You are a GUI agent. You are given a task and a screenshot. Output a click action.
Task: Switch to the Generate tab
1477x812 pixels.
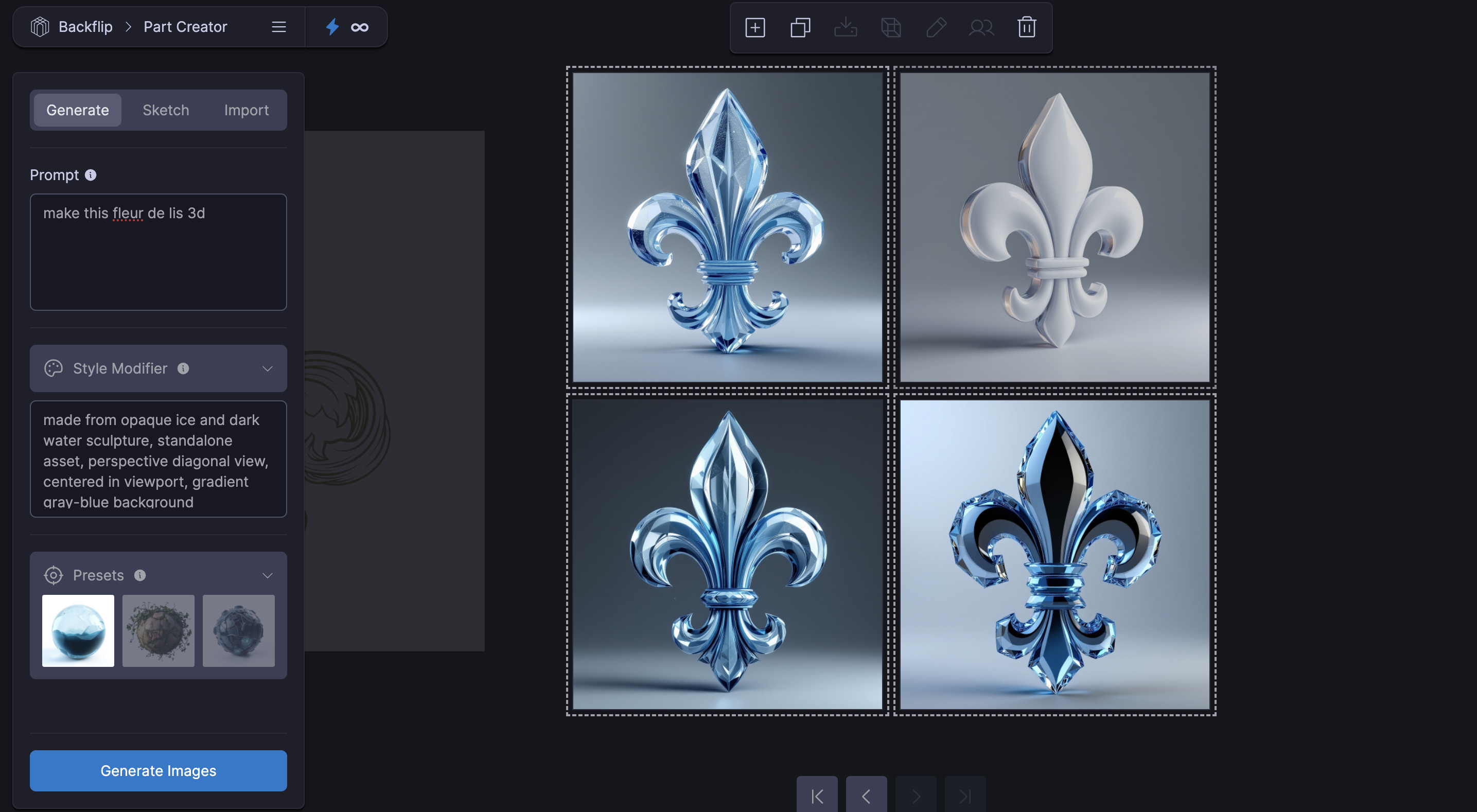tap(77, 110)
